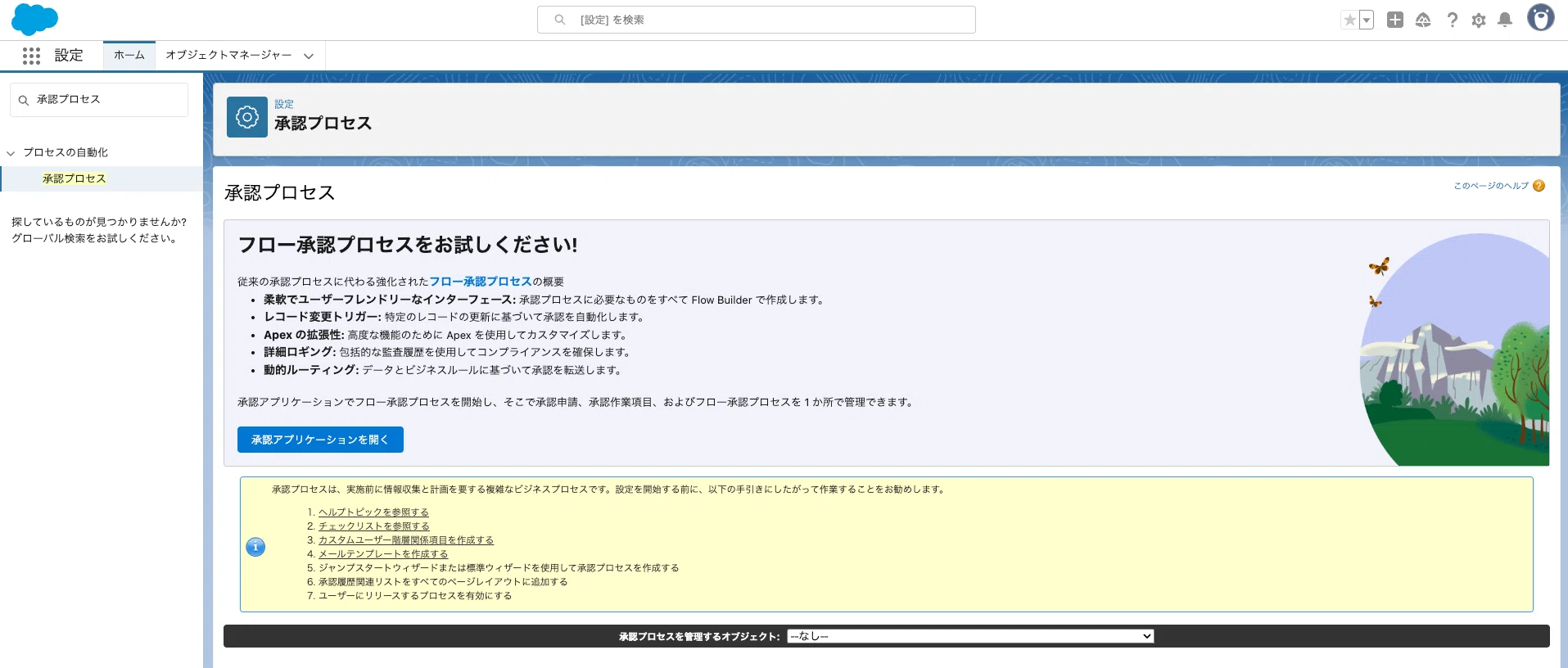Click the フロー承認プロセスをお試しください! heading
Image resolution: width=1568 pixels, height=668 pixels.
click(408, 245)
